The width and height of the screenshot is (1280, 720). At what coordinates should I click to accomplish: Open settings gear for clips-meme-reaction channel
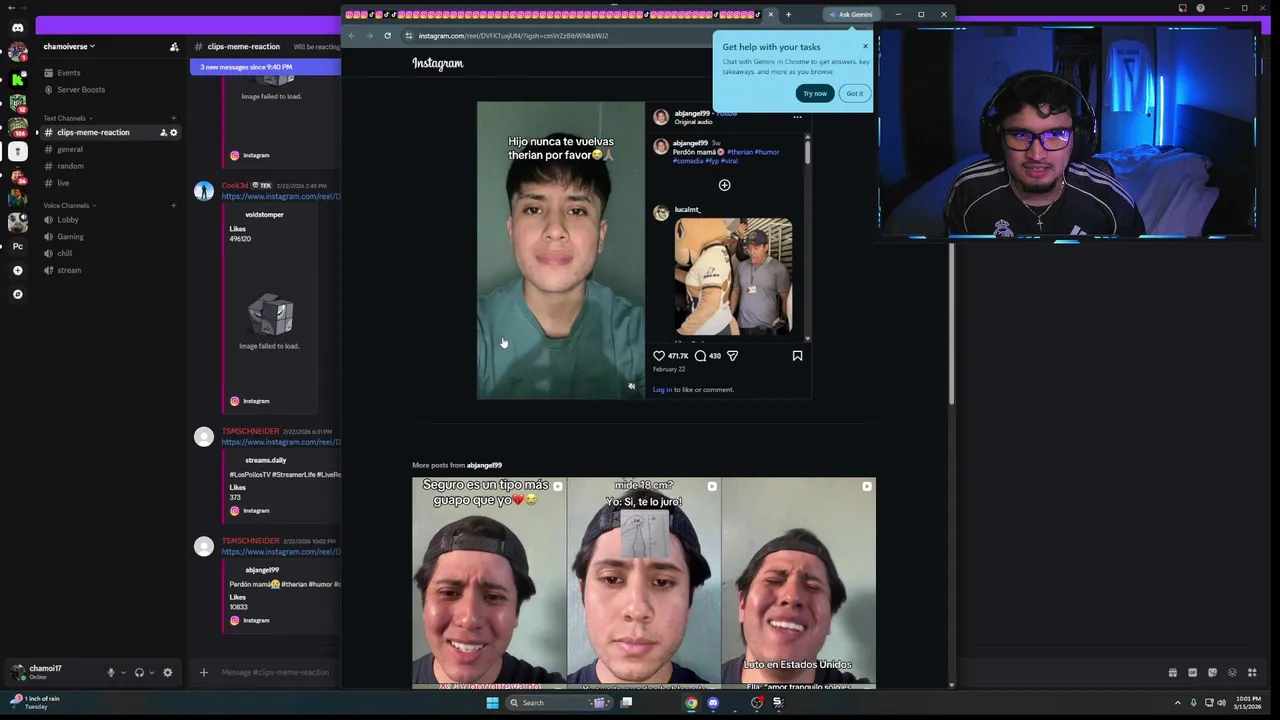[173, 132]
